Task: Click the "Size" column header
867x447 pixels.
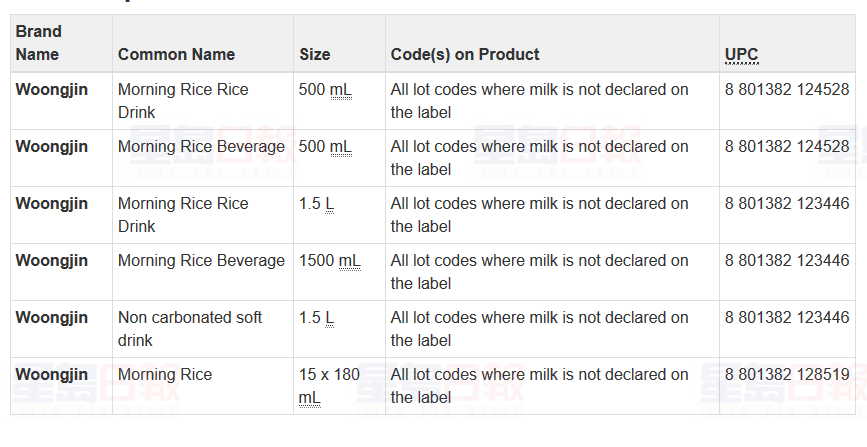Action: tap(314, 54)
